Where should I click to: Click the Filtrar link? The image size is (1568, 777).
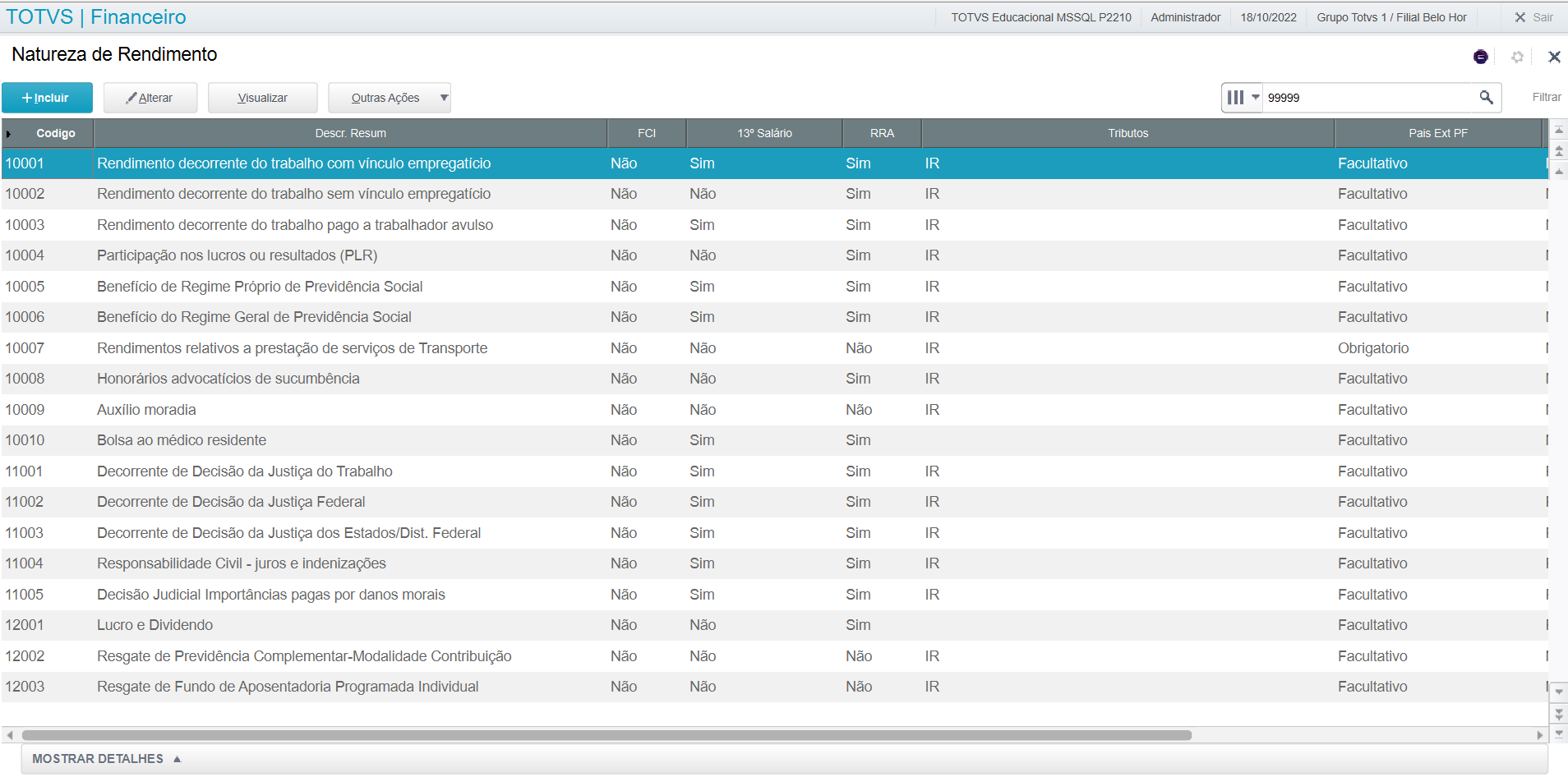[1546, 97]
